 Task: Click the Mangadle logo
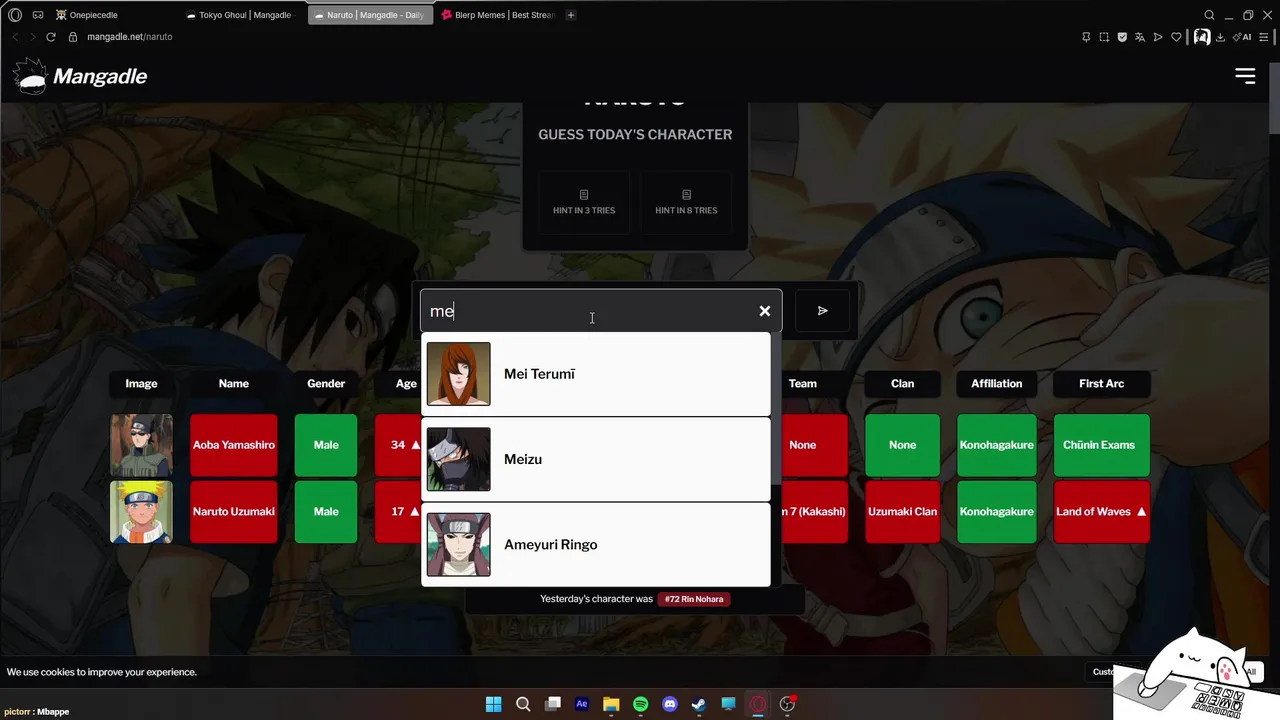point(80,76)
